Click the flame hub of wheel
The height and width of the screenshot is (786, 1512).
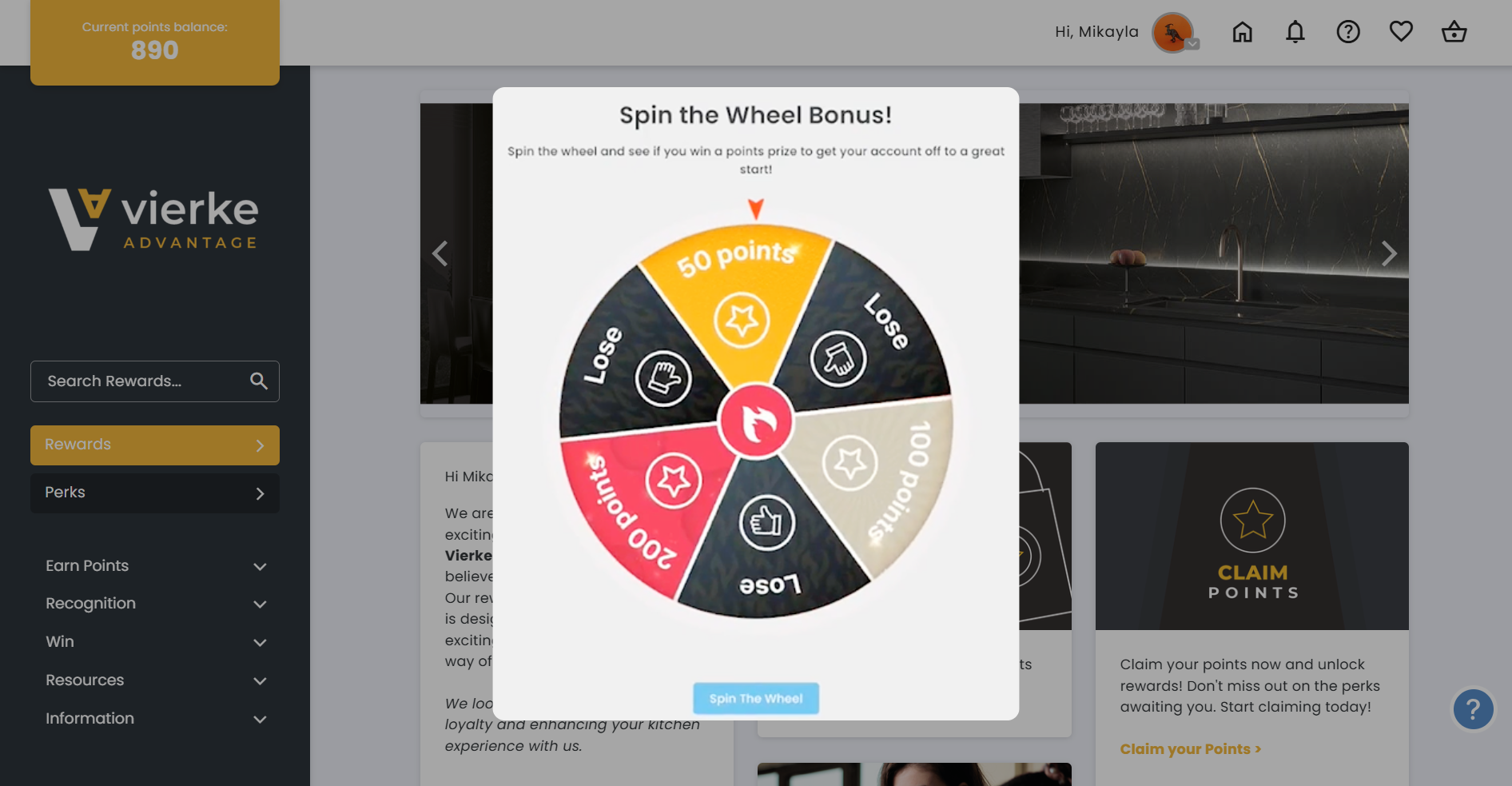pyautogui.click(x=755, y=421)
